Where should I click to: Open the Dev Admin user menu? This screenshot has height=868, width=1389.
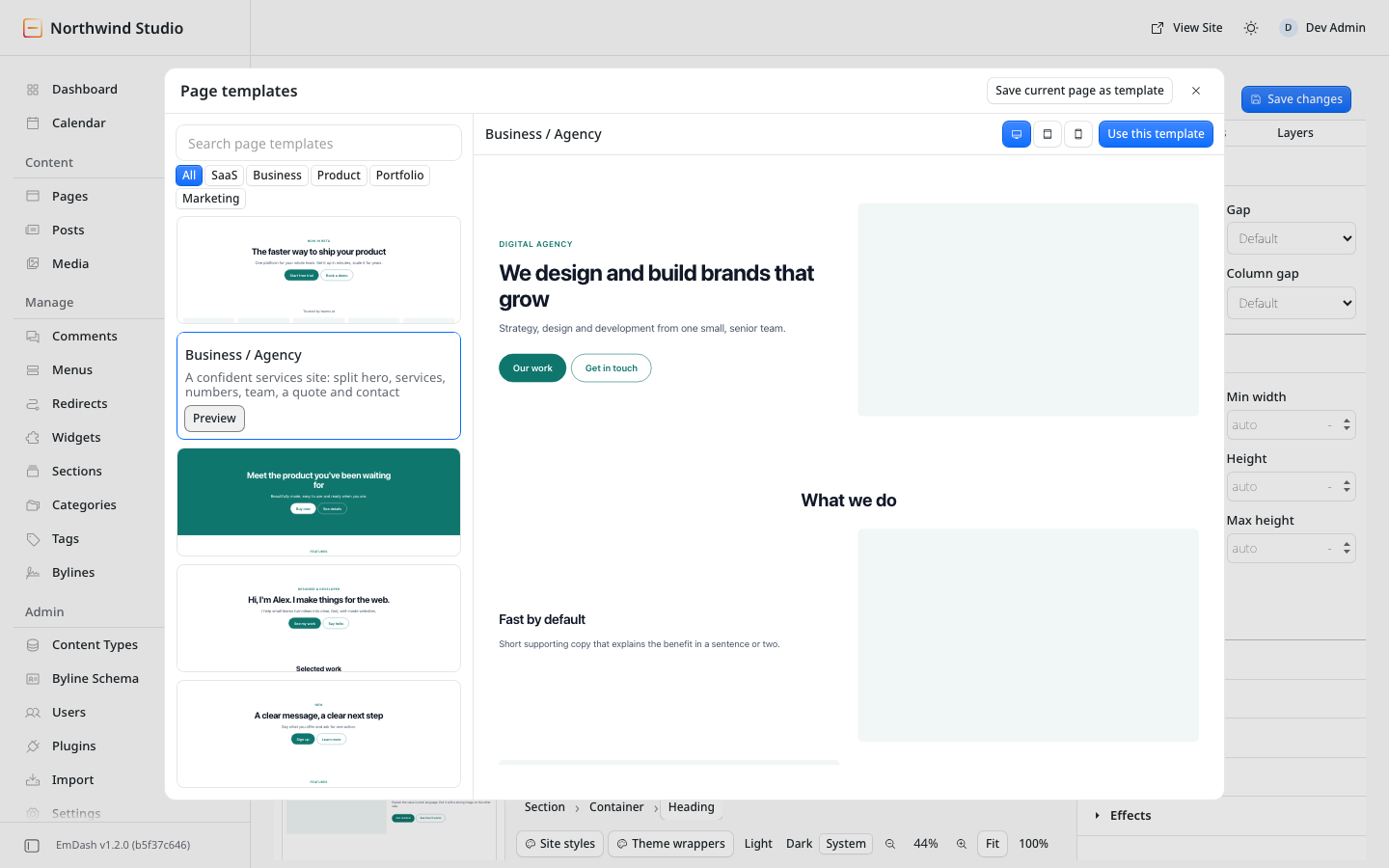click(x=1322, y=28)
